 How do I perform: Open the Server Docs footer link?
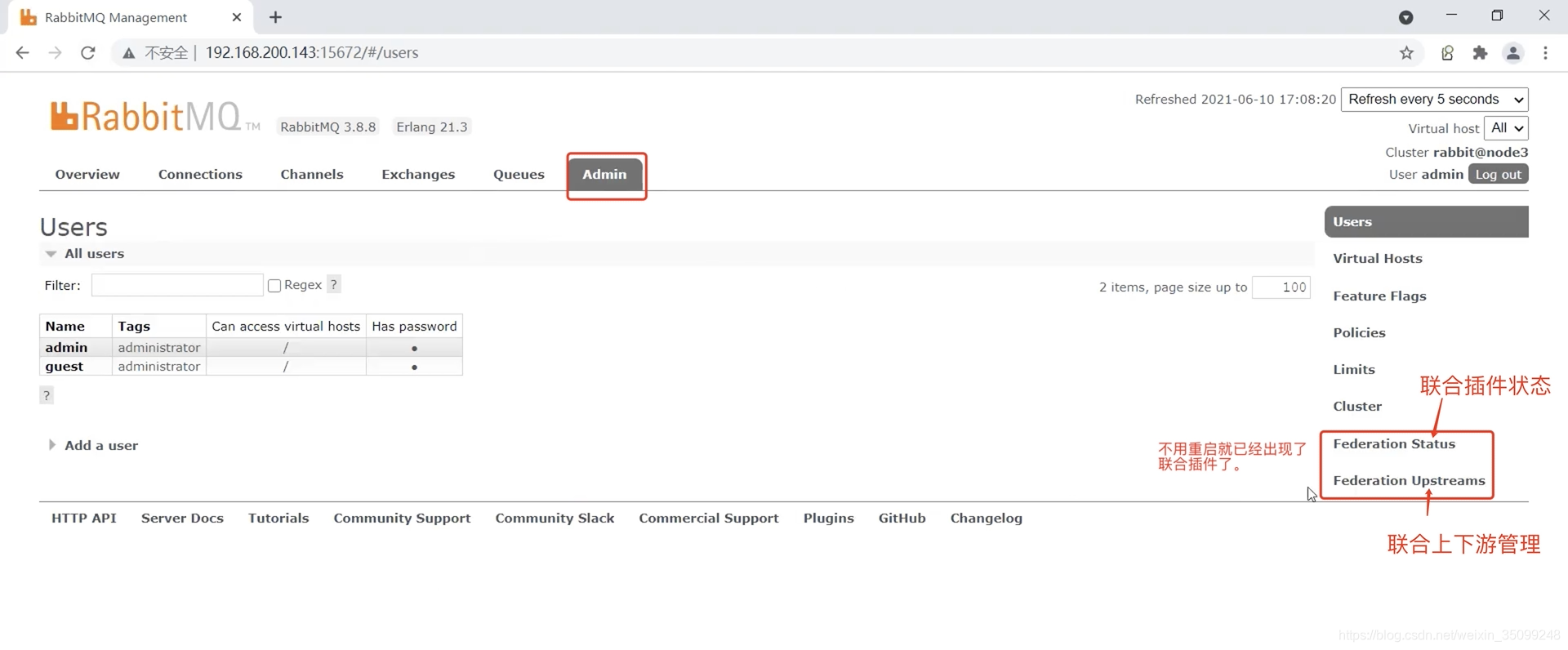click(x=182, y=518)
